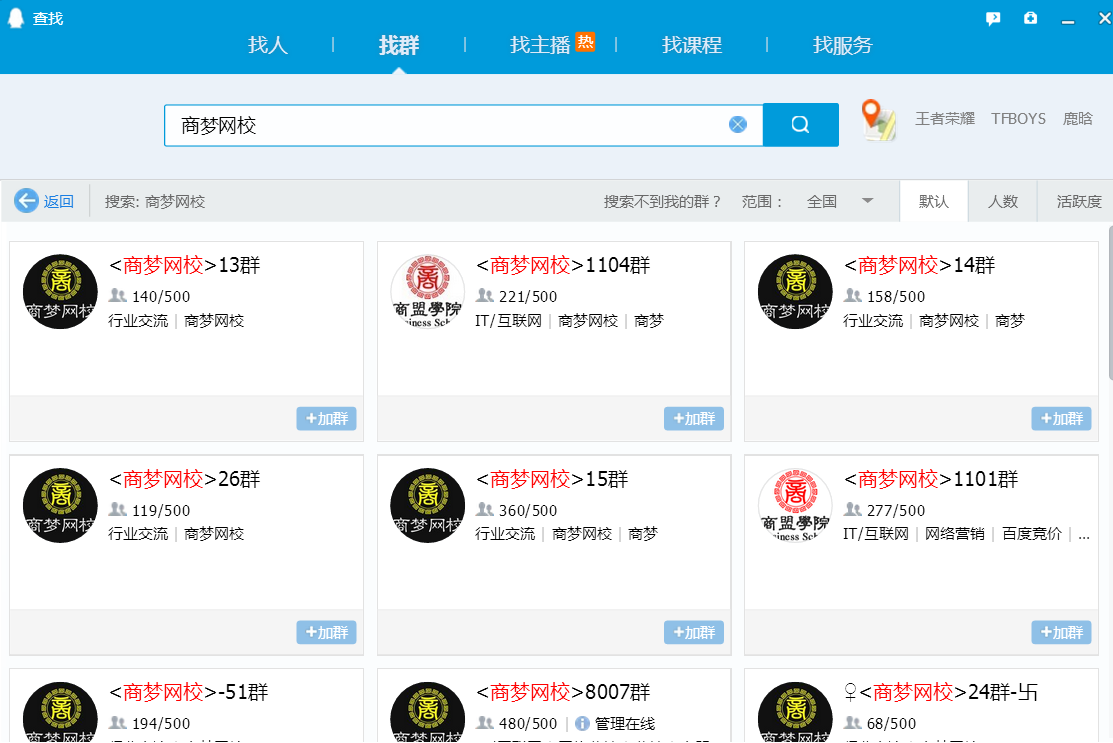
Task: Open group title <商梦网校>8007群
Action: coord(563,692)
